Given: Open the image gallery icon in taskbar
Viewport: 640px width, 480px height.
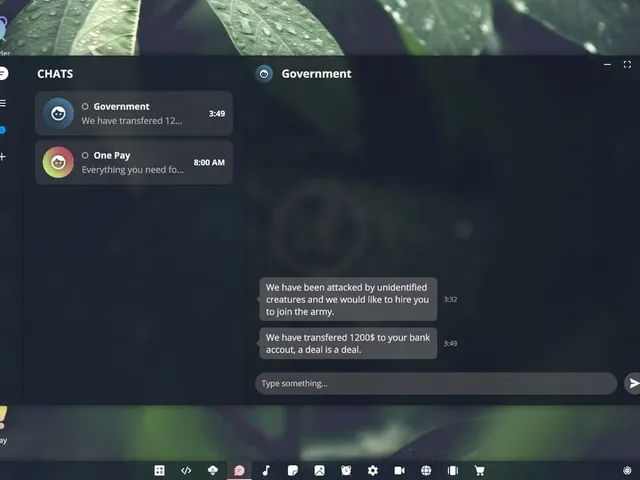Looking at the screenshot, I should (x=319, y=471).
